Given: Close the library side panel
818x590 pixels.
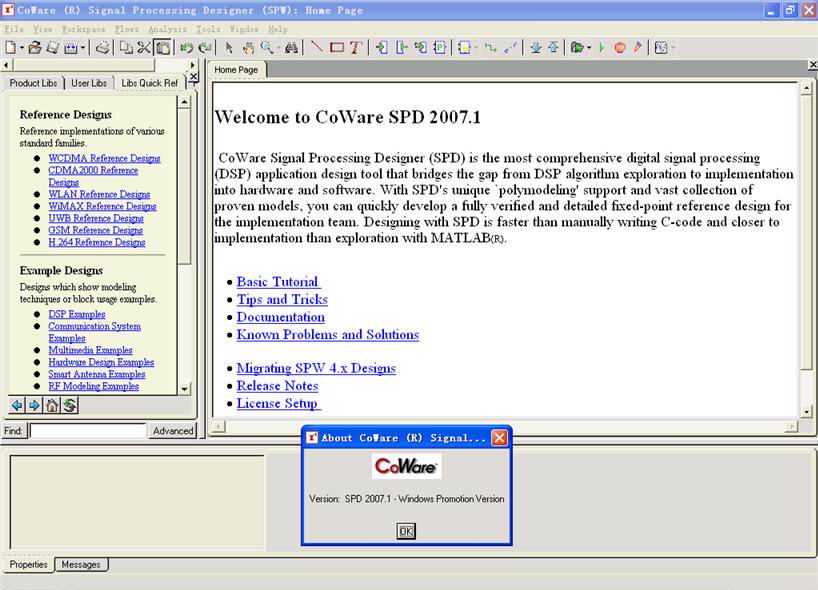Looking at the screenshot, I should click(194, 76).
